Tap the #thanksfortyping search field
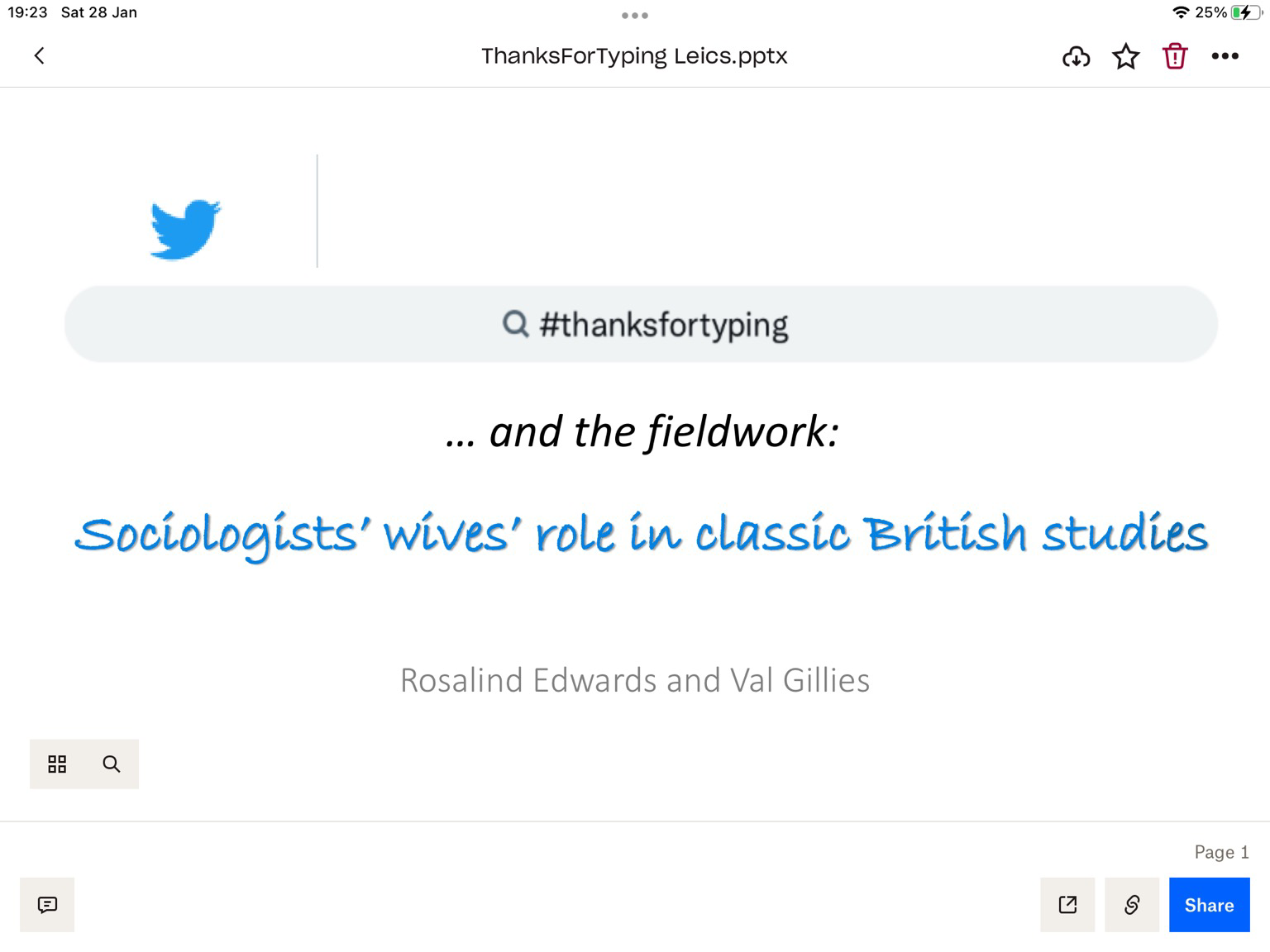The image size is (1270, 952). pos(641,324)
